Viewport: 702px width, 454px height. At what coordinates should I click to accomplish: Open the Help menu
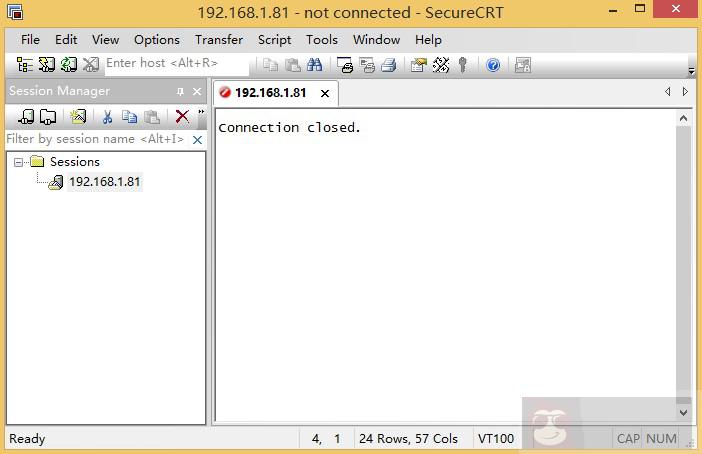tap(428, 40)
